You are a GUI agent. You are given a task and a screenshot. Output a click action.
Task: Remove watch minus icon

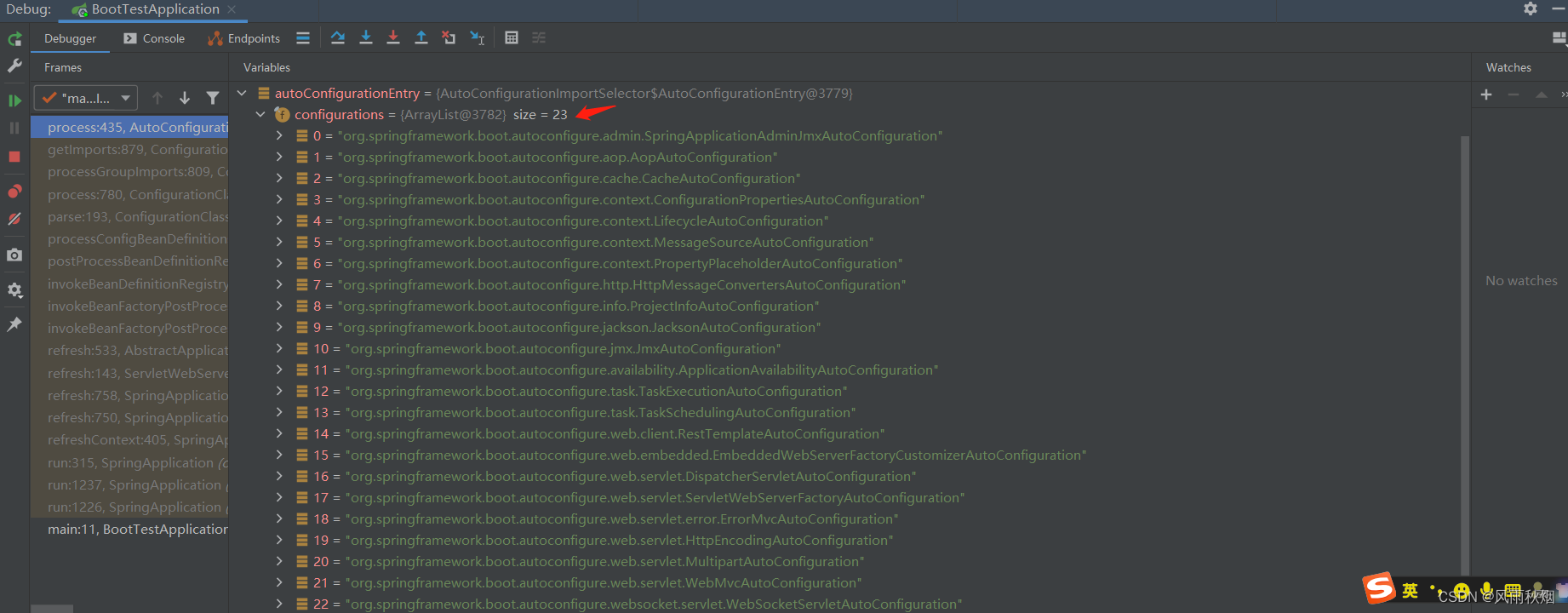[x=1514, y=95]
